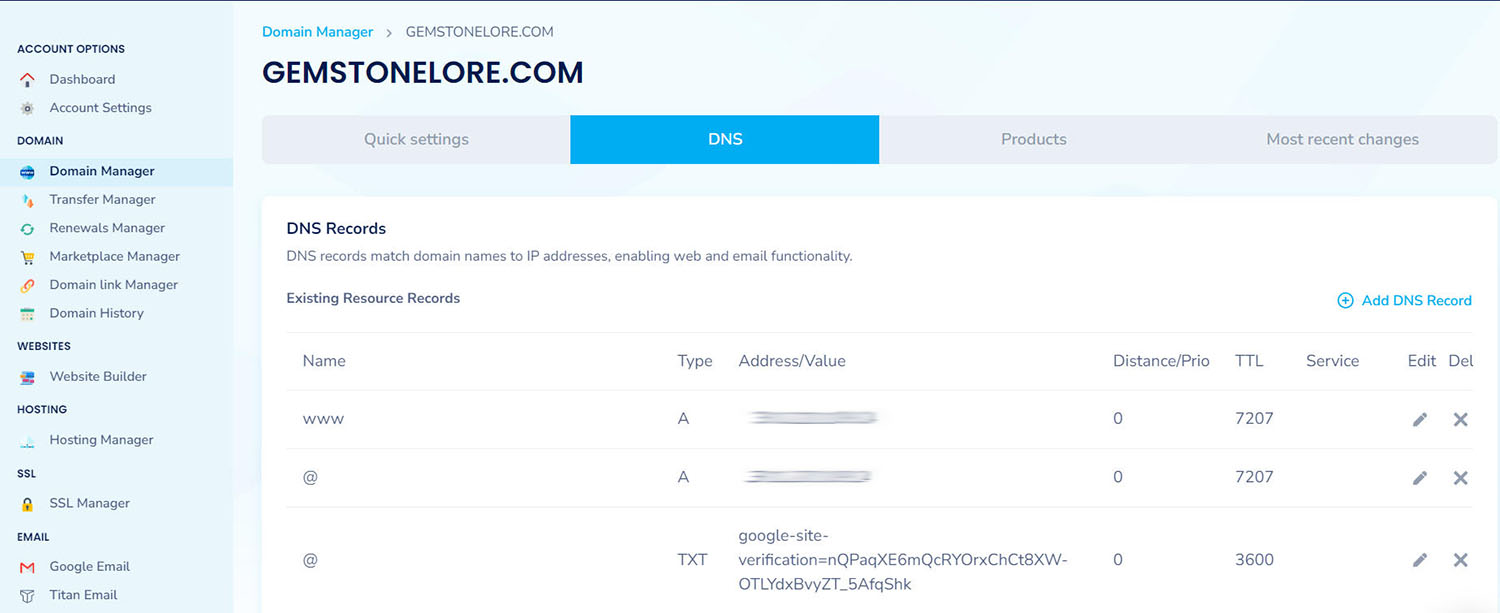Click the Account Settings gear icon
The height and width of the screenshot is (613, 1500).
[28, 108]
